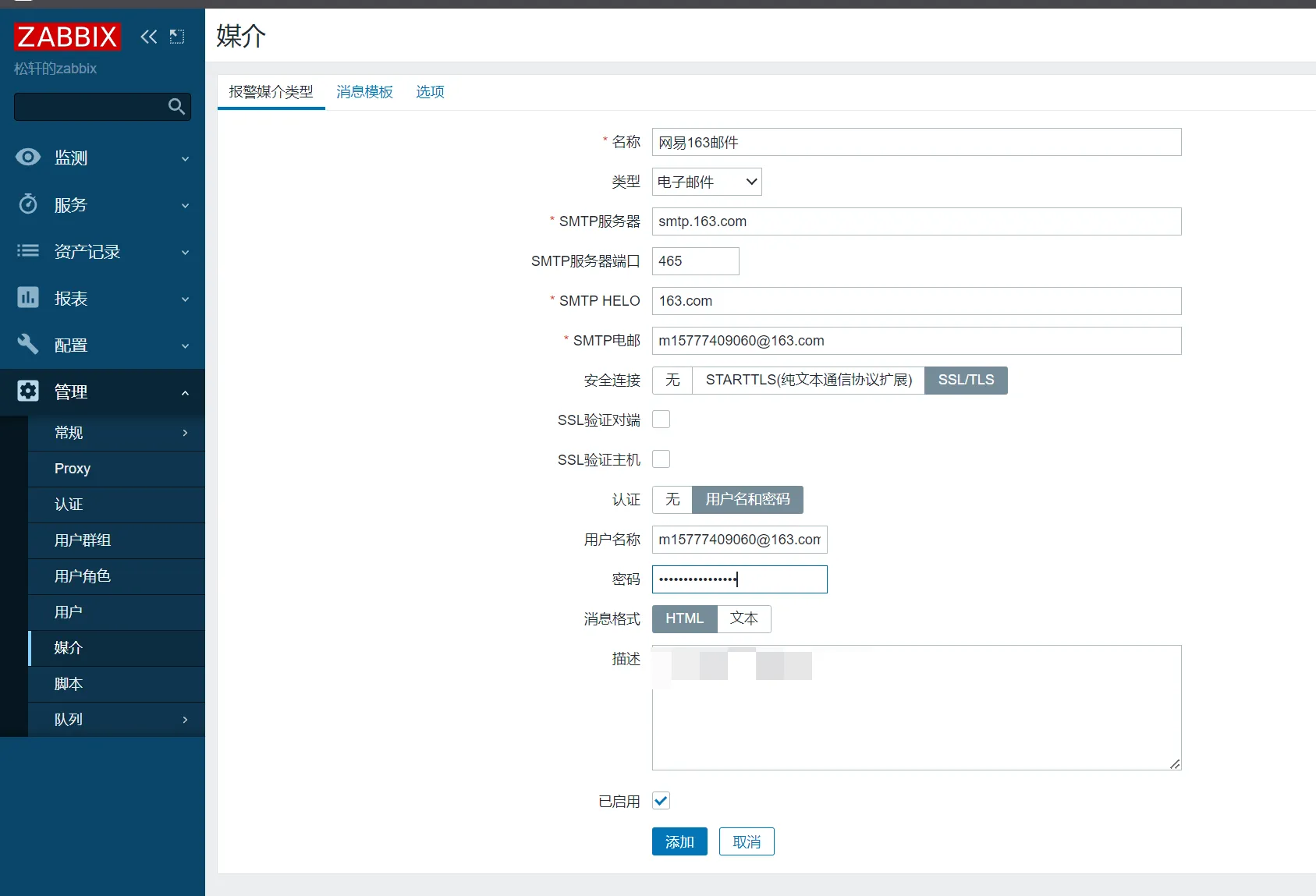Switch to the 选项 tab
The width and height of the screenshot is (1316, 896).
tap(430, 92)
